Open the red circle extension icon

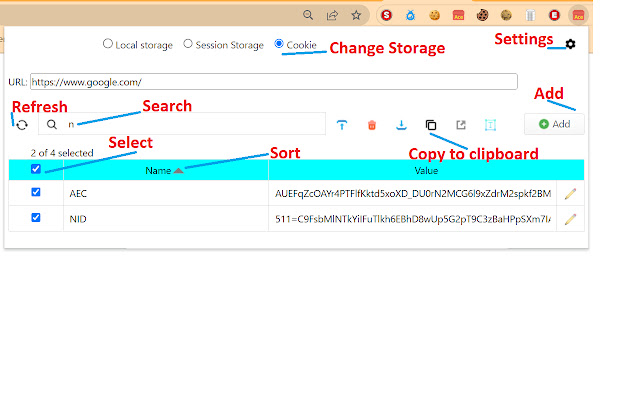(x=554, y=16)
